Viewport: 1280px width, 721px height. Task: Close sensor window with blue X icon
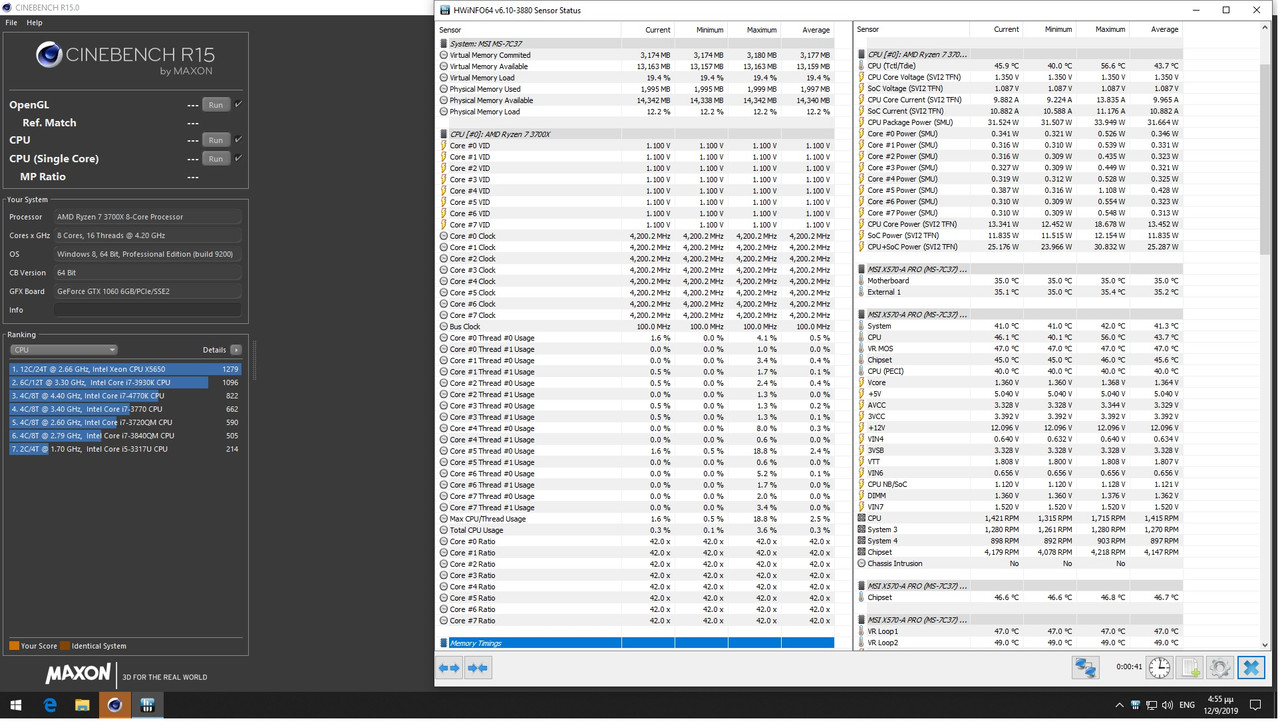pyautogui.click(x=1251, y=668)
